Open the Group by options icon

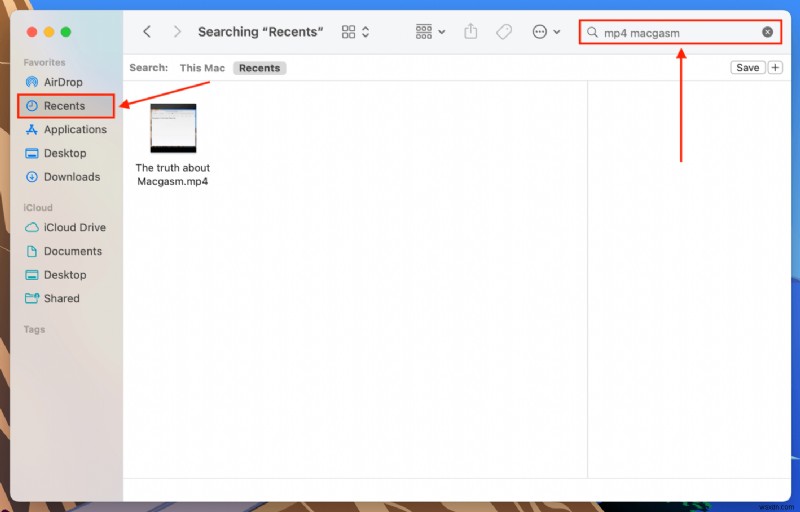(x=423, y=32)
